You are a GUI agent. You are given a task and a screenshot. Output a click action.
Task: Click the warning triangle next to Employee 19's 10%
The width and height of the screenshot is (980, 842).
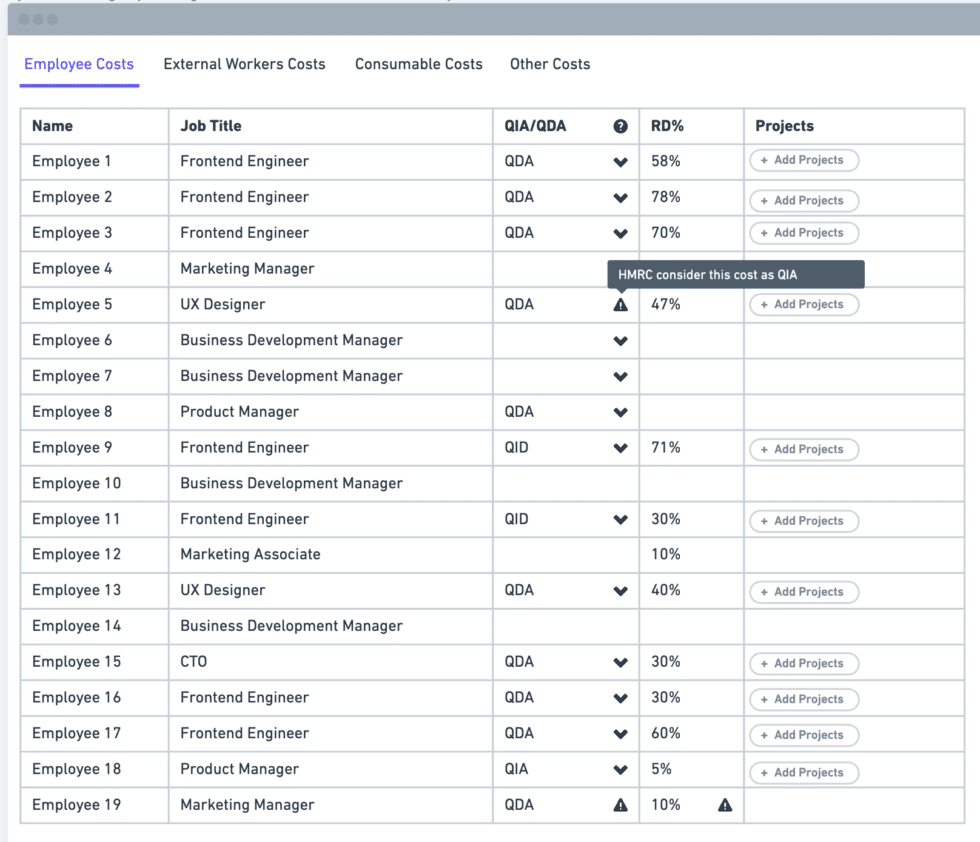click(x=725, y=805)
